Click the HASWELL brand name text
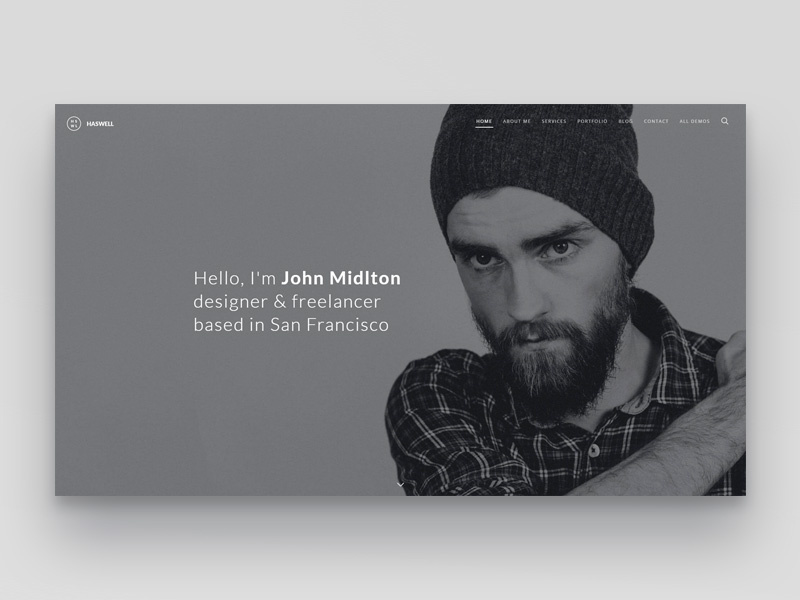Screen dimensions: 800x600 (100, 124)
